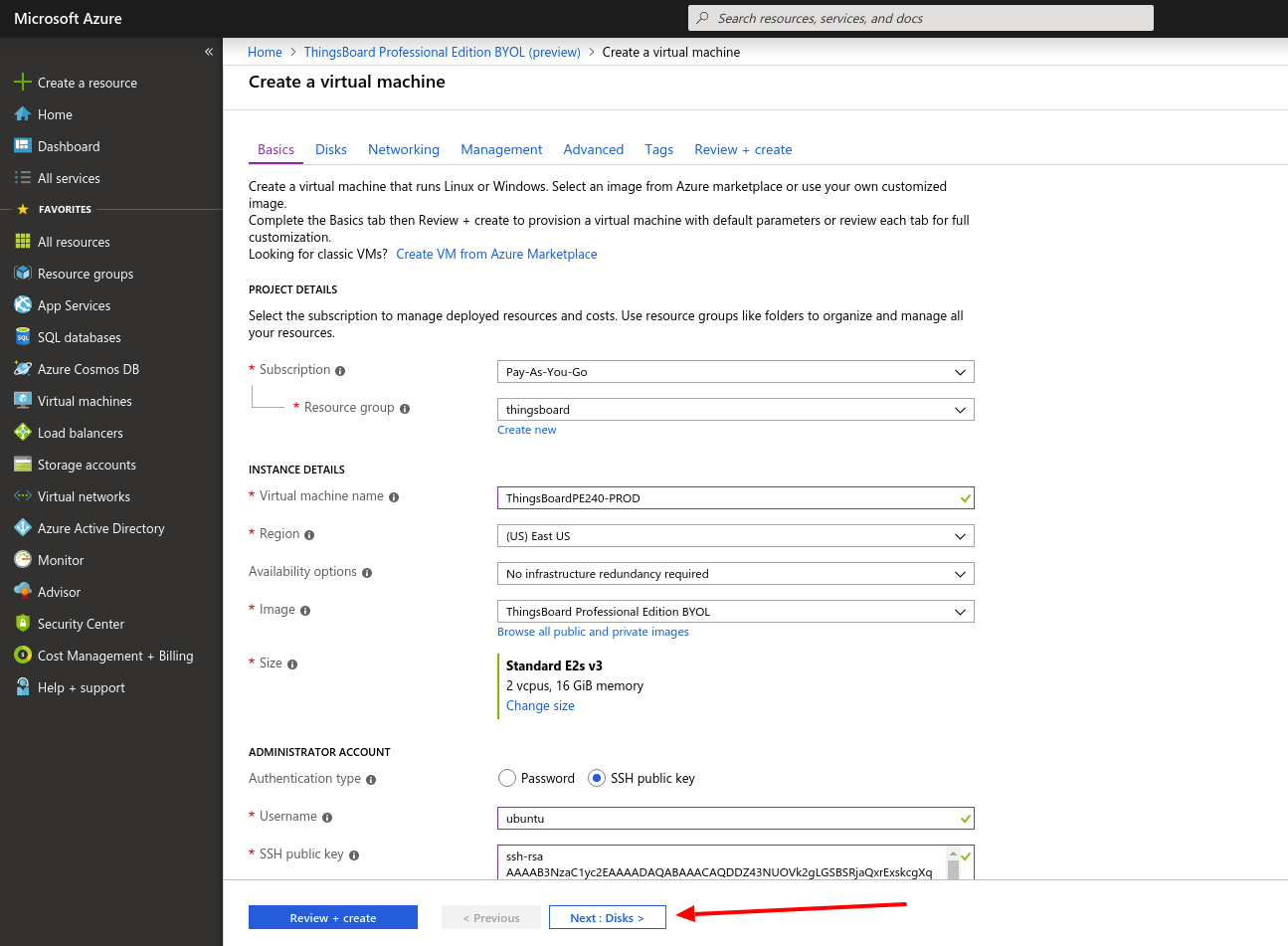Switch to the Basics tab

(276, 149)
